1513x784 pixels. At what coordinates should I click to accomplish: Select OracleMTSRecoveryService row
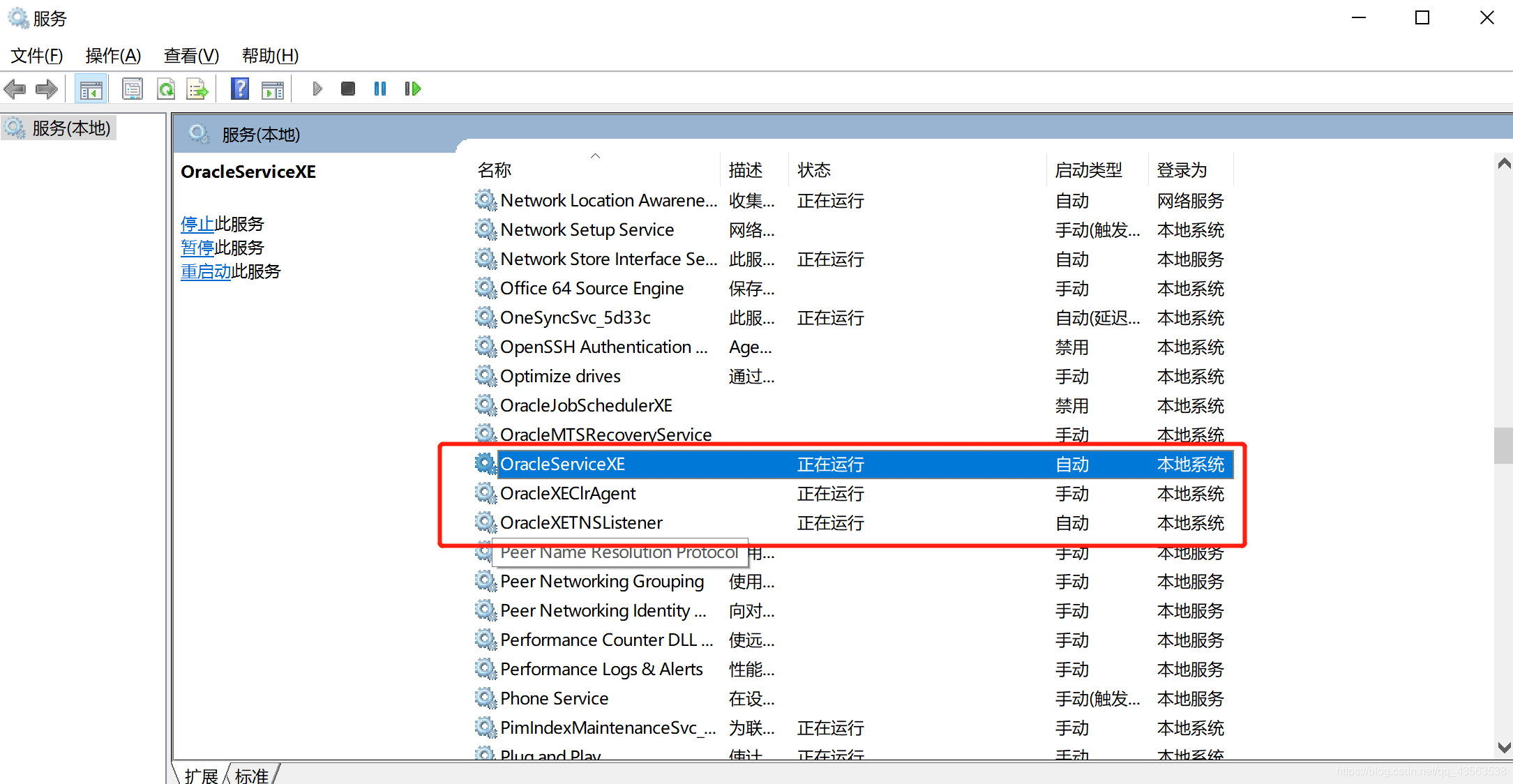853,435
